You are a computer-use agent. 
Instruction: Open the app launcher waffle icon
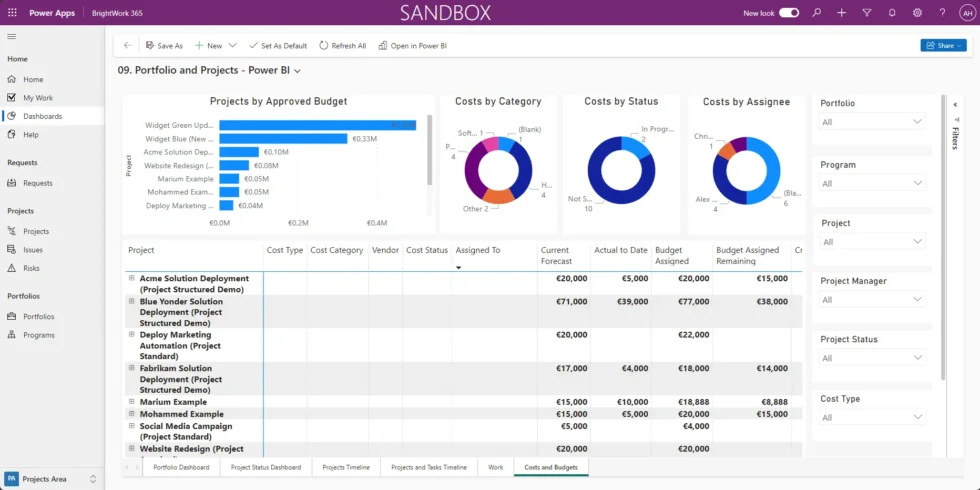click(x=11, y=13)
